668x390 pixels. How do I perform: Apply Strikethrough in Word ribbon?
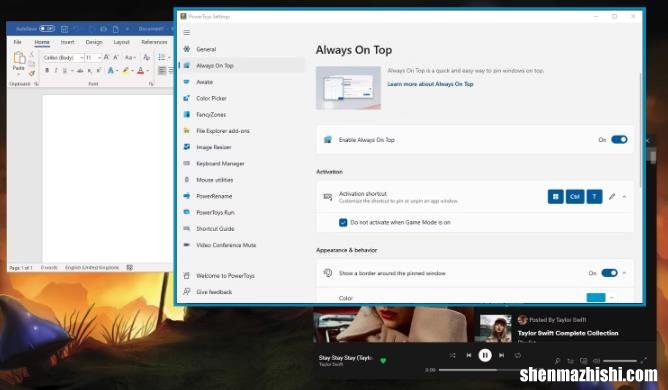coord(80,70)
